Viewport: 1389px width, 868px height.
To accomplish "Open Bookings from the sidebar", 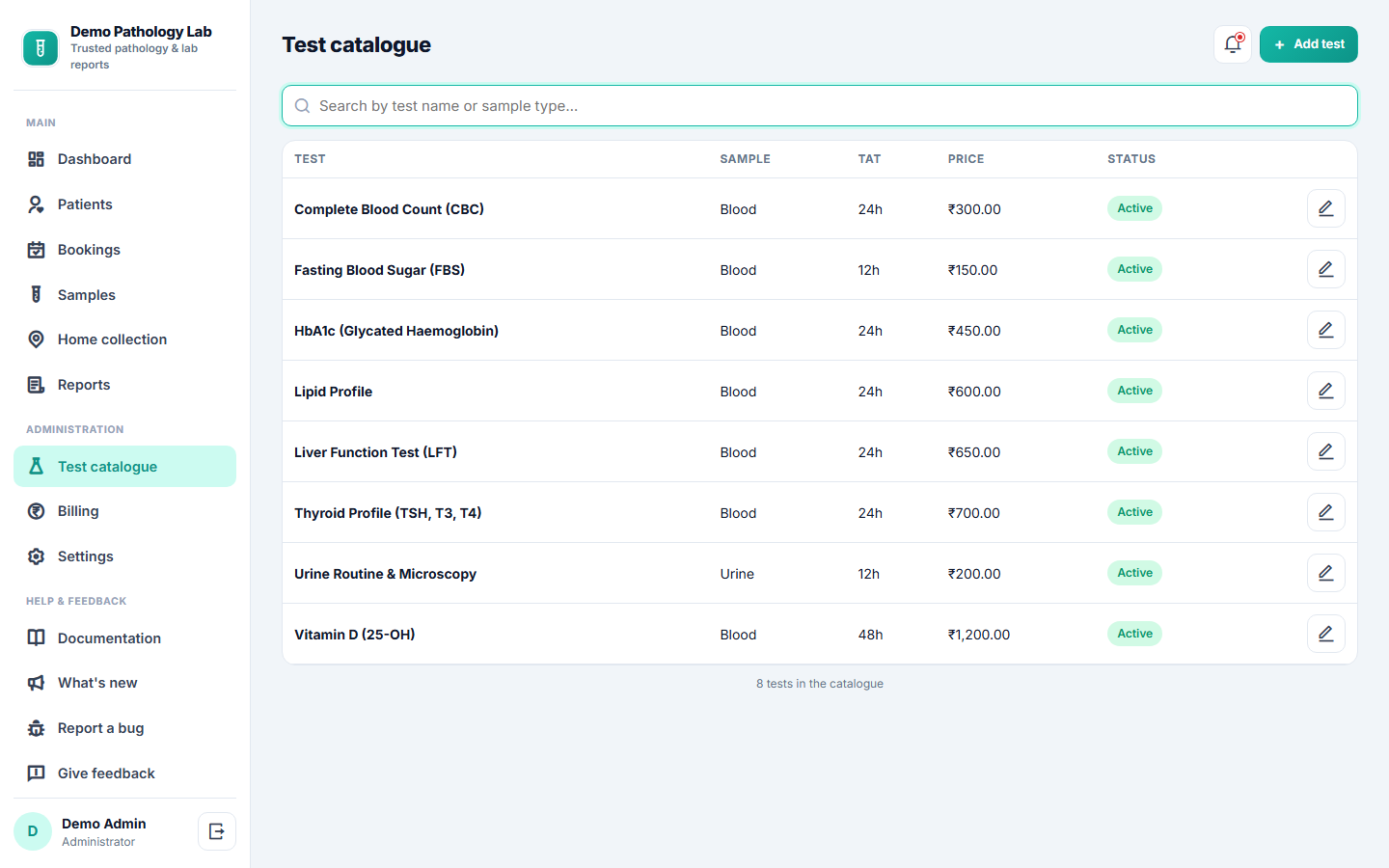I will [124, 250].
